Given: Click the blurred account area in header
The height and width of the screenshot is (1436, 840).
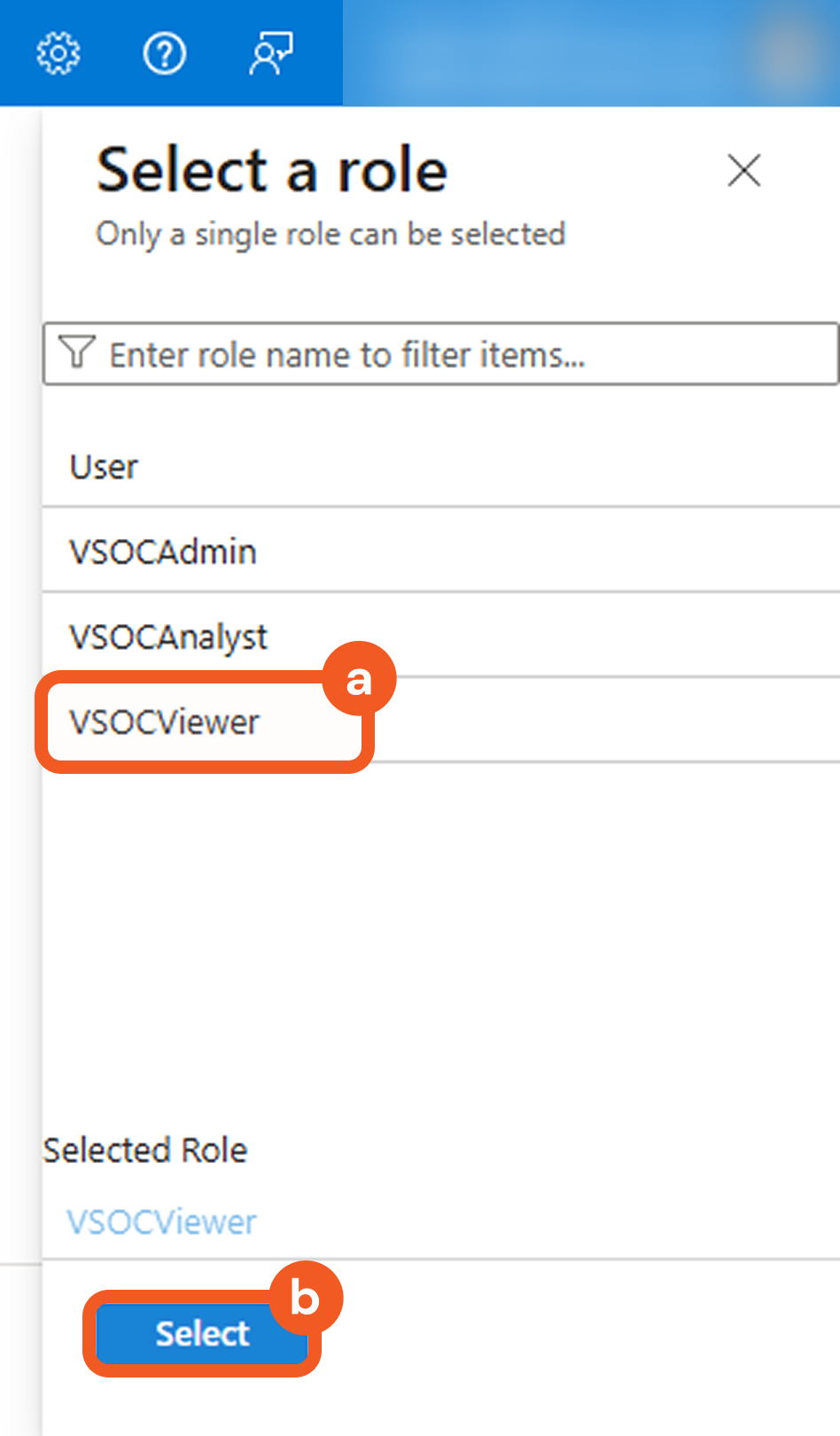Looking at the screenshot, I should [x=785, y=53].
